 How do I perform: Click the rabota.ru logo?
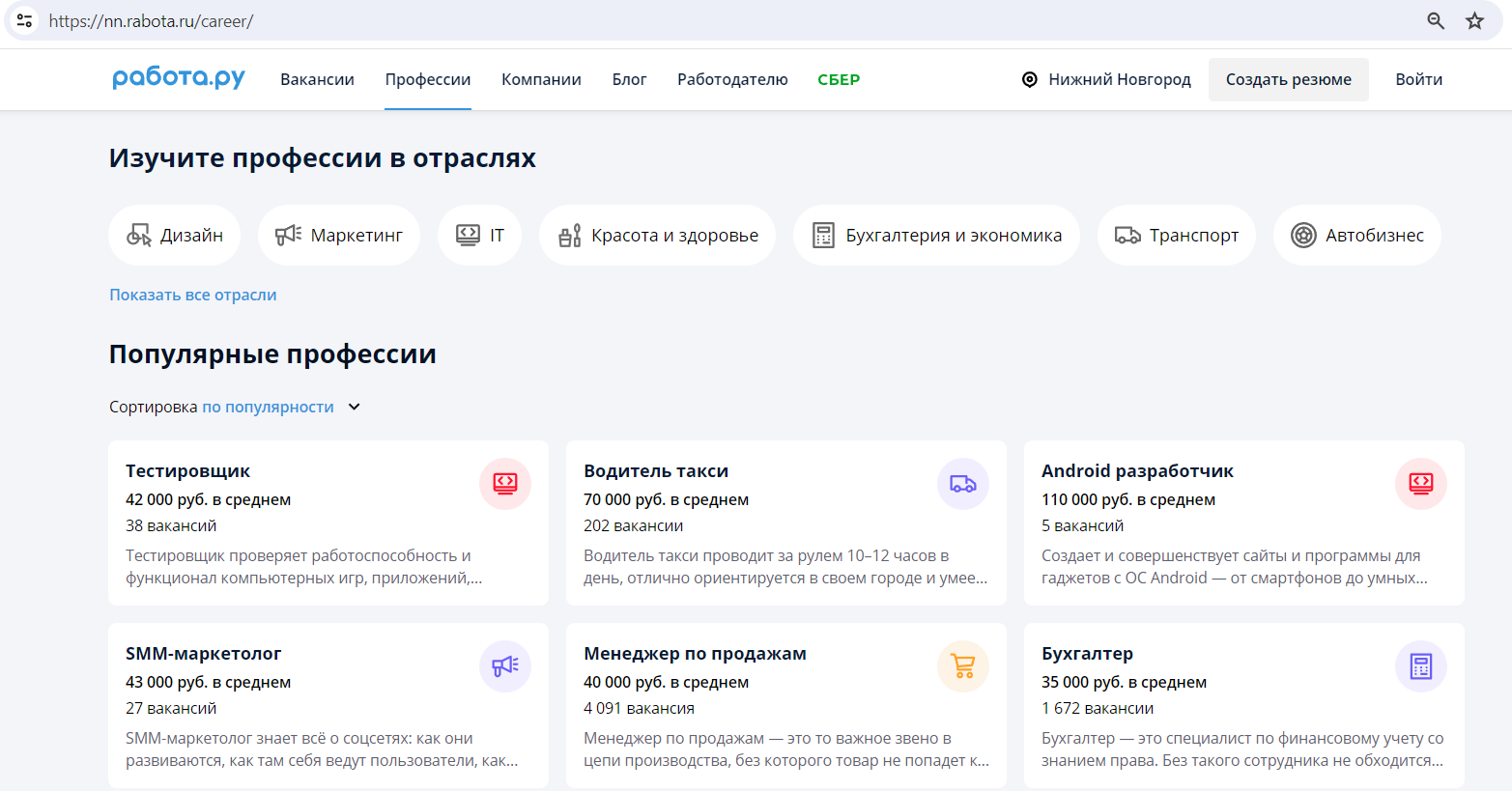pyautogui.click(x=179, y=78)
